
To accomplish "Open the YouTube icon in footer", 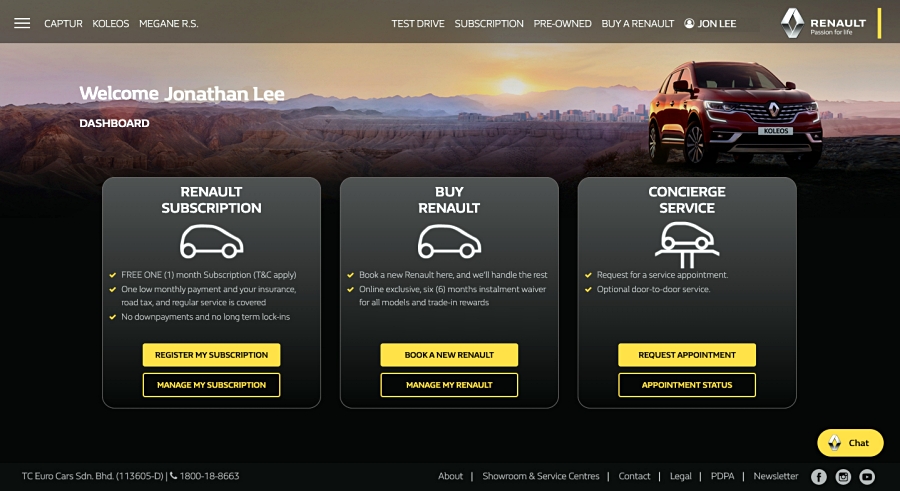I will [x=867, y=477].
